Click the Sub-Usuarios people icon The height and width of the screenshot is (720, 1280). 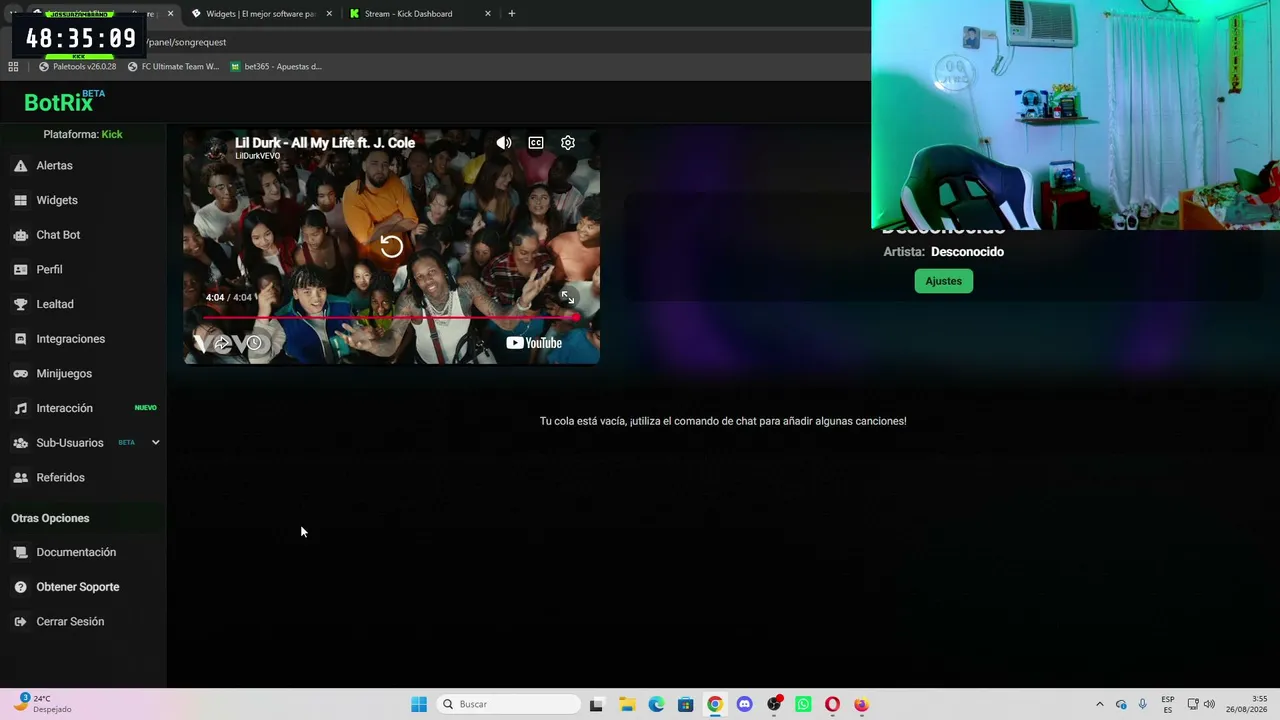pyautogui.click(x=20, y=443)
